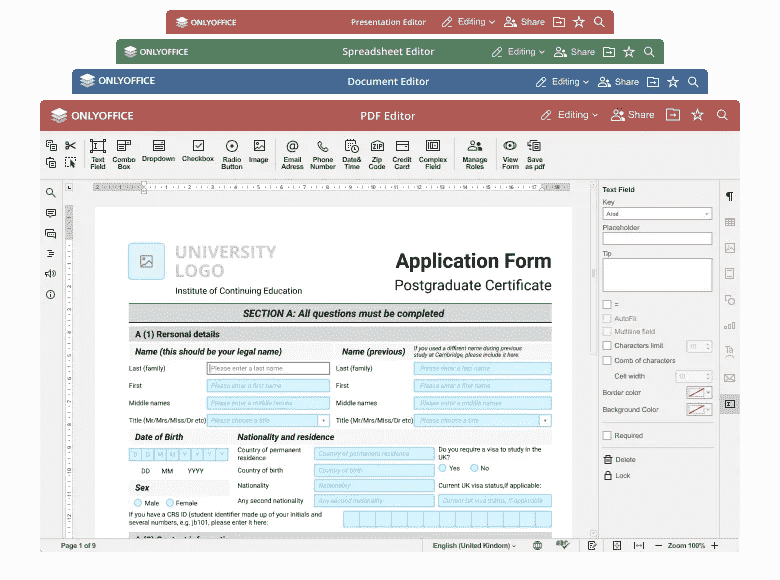
Task: Mark the field as Required
Action: click(x=607, y=435)
